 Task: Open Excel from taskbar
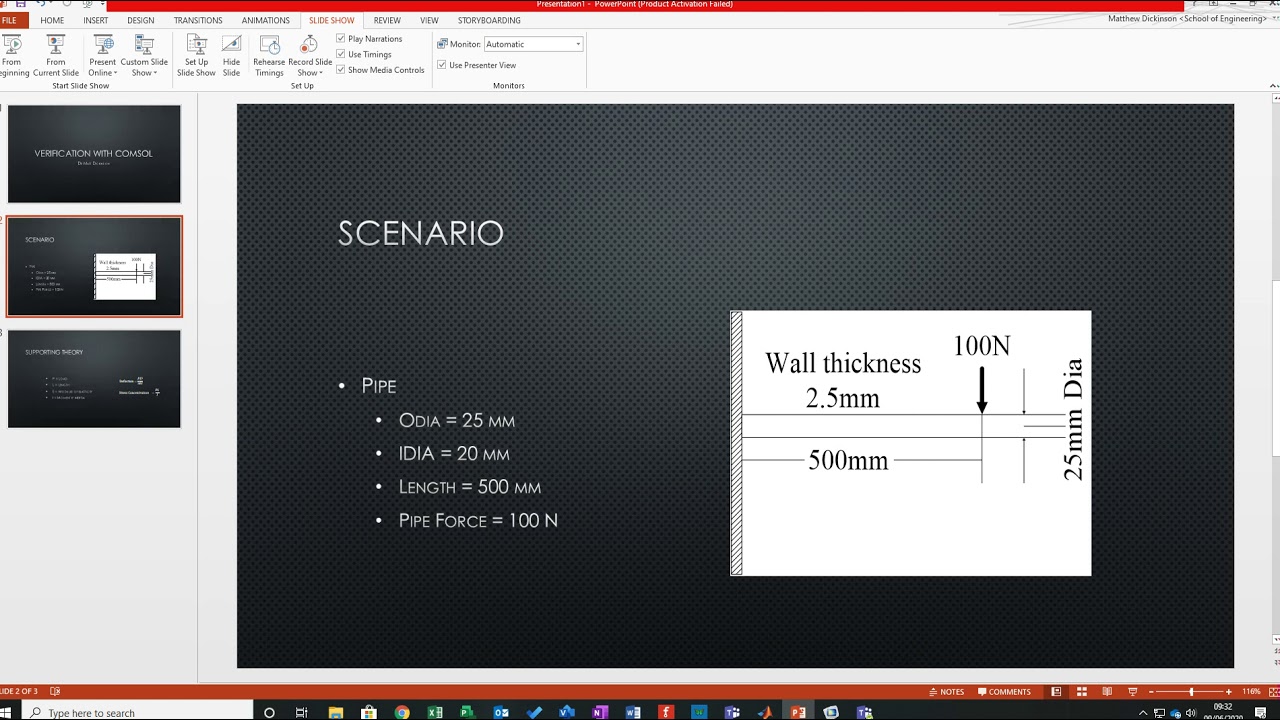[435, 712]
